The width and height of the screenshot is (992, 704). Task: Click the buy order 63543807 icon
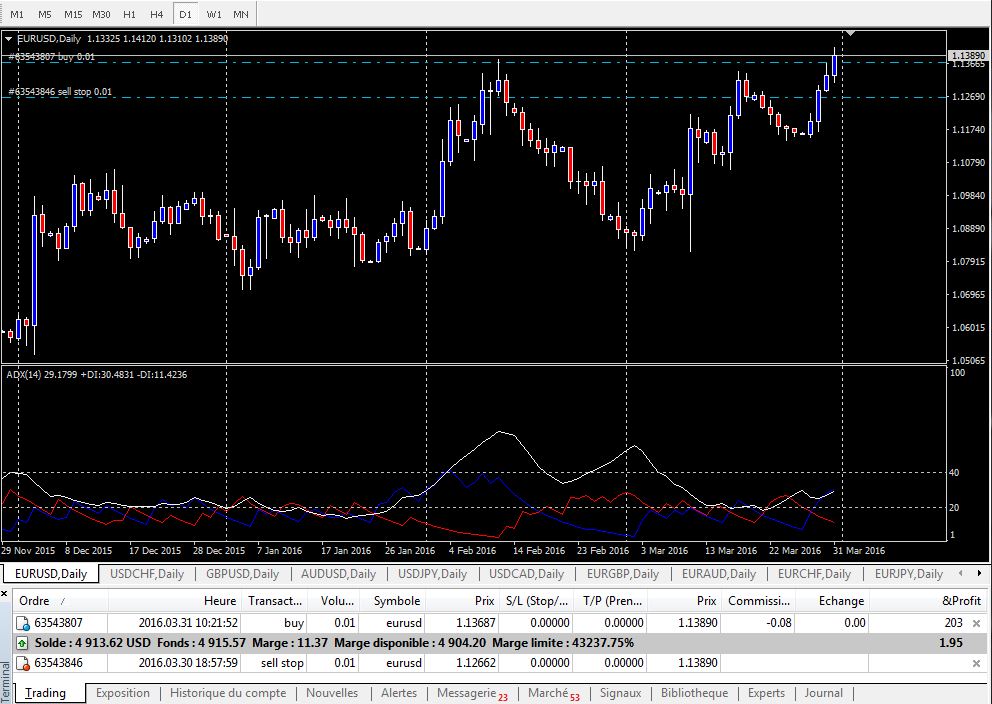click(x=22, y=622)
